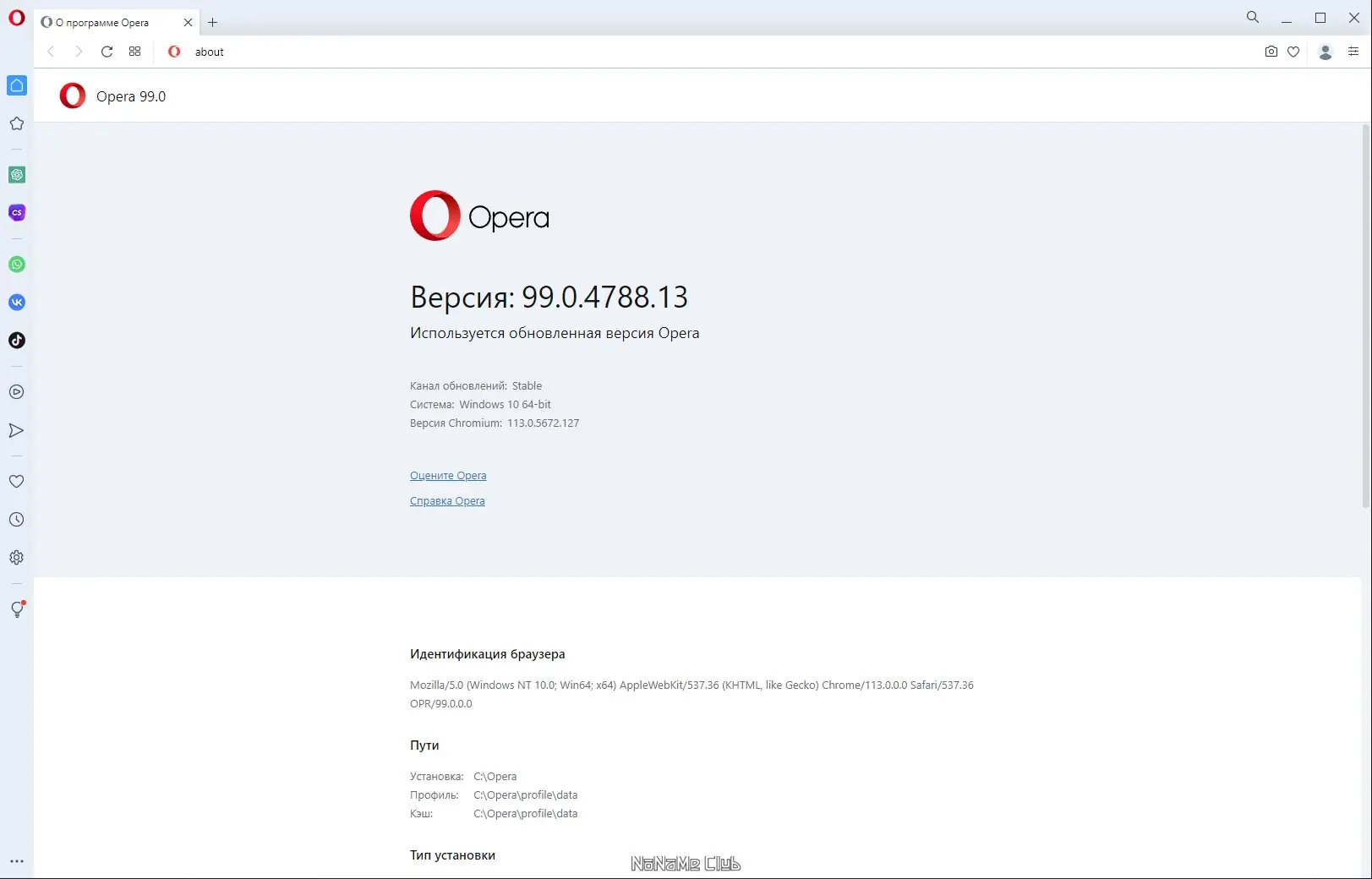Viewport: 1372px width, 879px height.
Task: Open the Player icon in sidebar
Action: pos(17,392)
